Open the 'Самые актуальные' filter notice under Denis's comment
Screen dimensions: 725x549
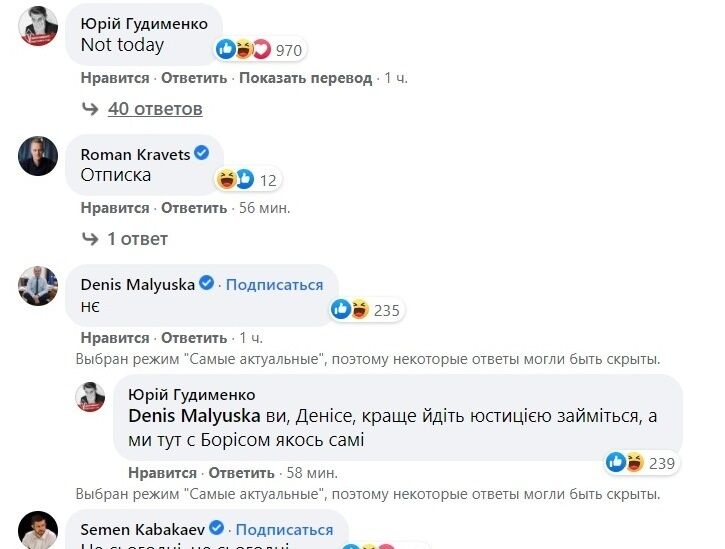368,358
